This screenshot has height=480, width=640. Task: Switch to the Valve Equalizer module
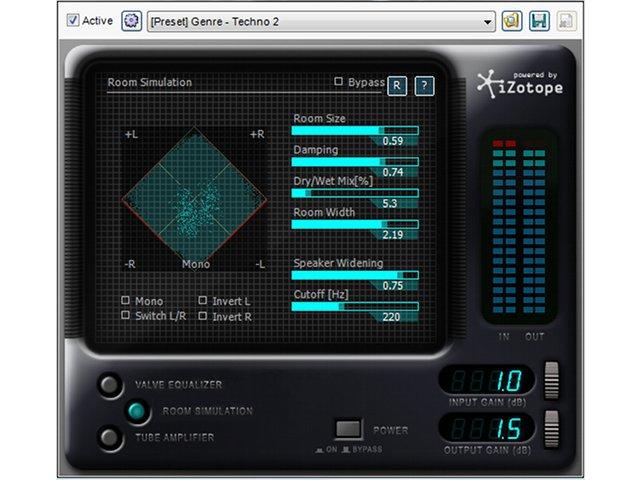pyautogui.click(x=110, y=384)
